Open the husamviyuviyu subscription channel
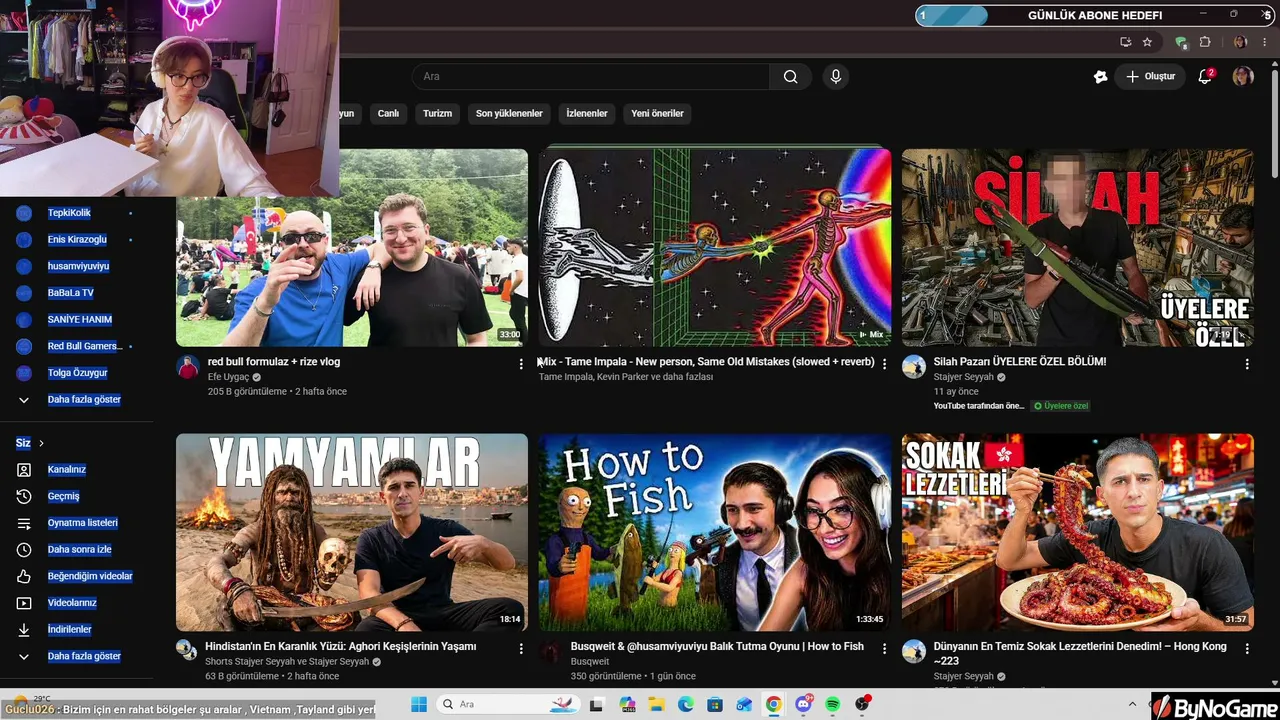This screenshot has height=720, width=1280. click(x=78, y=267)
